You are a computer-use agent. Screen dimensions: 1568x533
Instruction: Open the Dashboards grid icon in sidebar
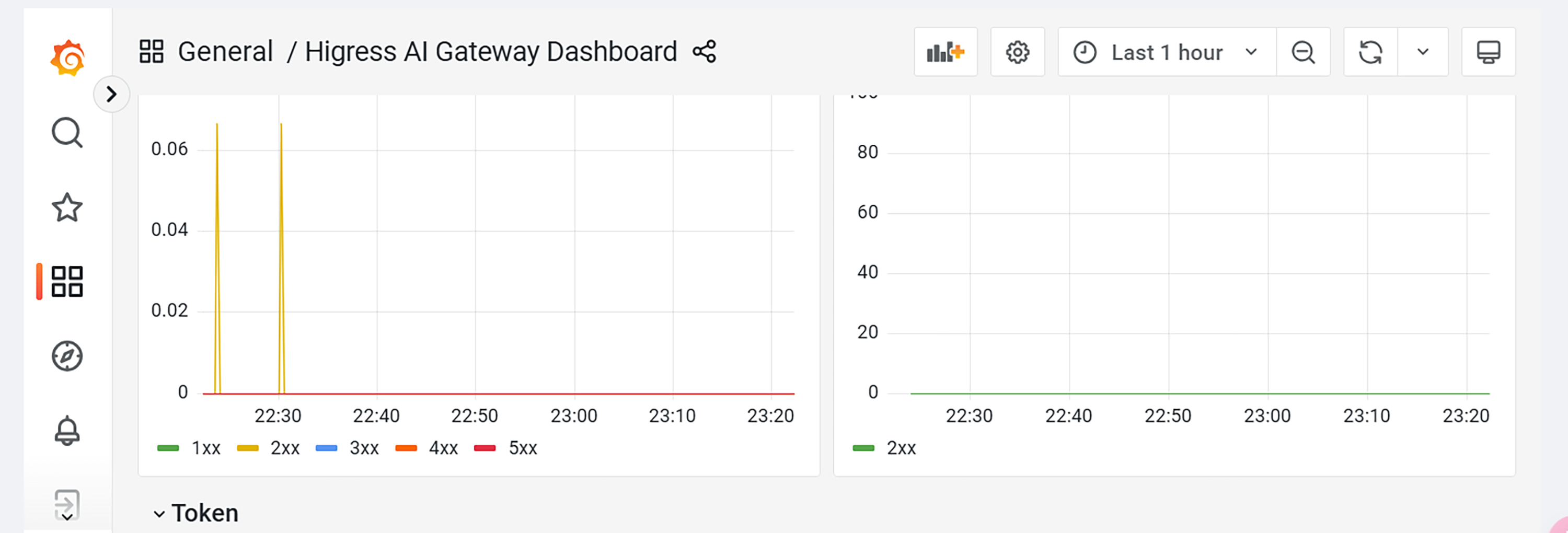[67, 282]
